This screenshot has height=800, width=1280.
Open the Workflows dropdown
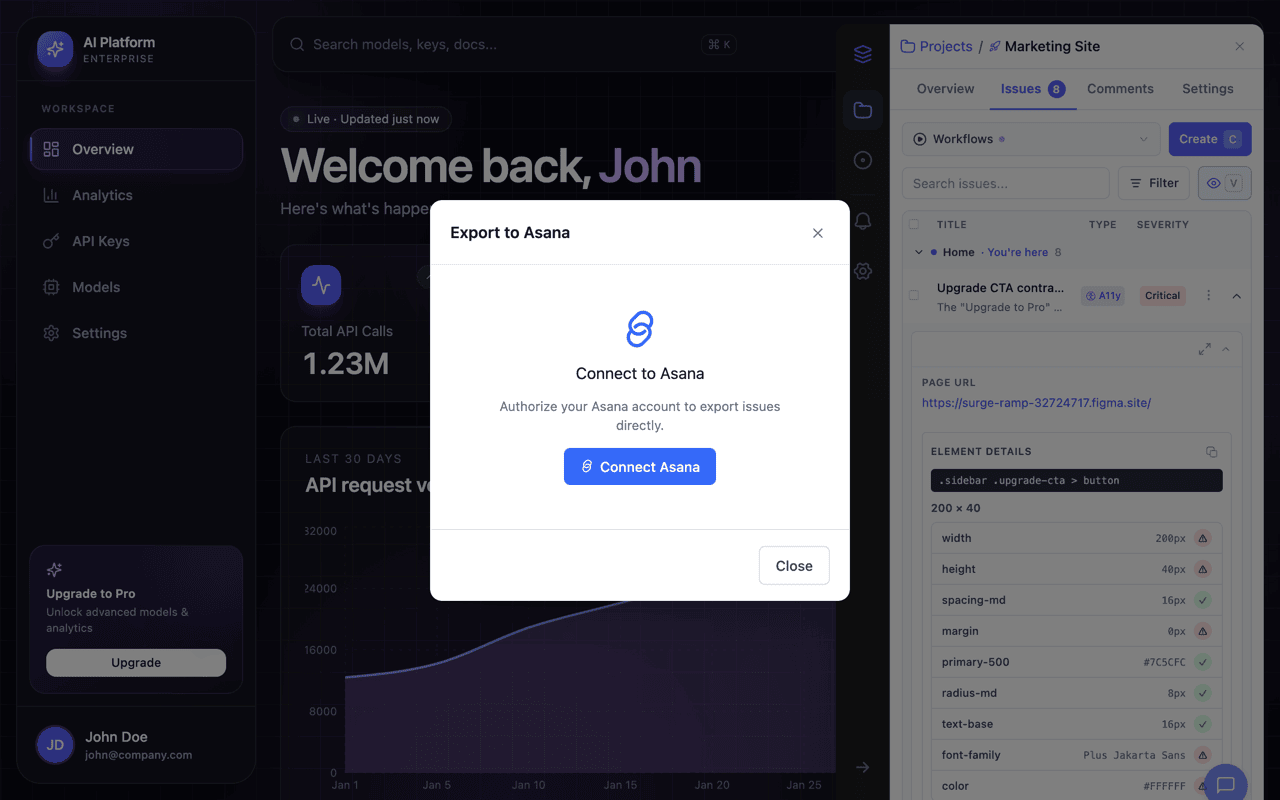(1031, 139)
